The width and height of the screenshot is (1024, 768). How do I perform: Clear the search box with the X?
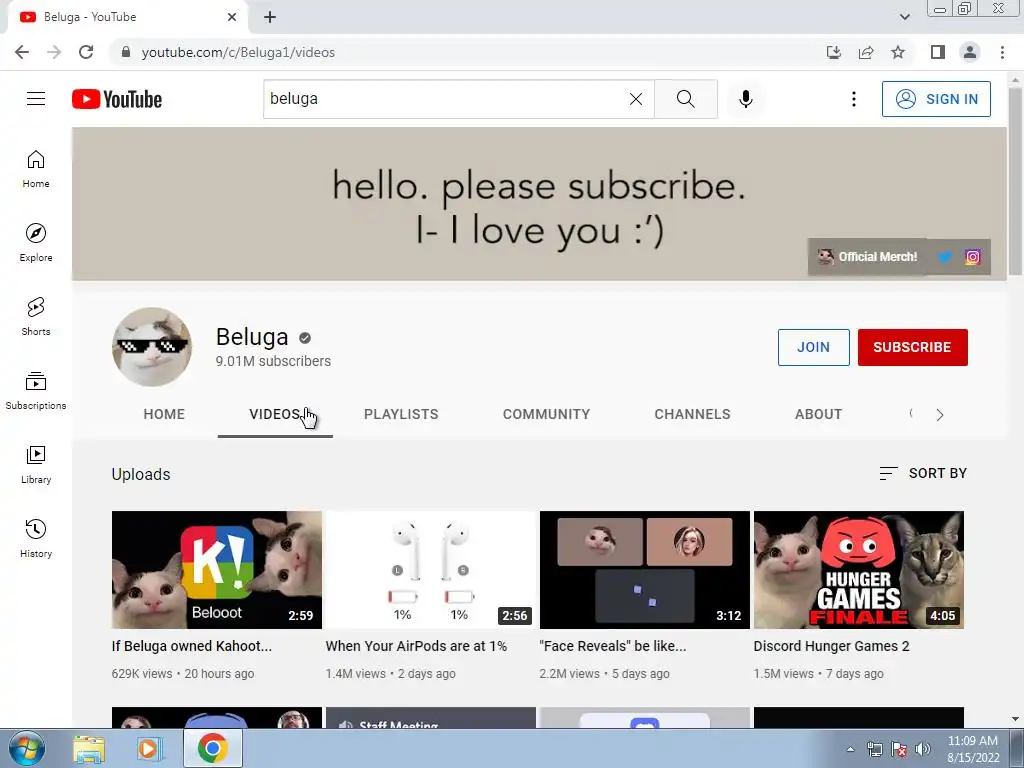click(635, 99)
